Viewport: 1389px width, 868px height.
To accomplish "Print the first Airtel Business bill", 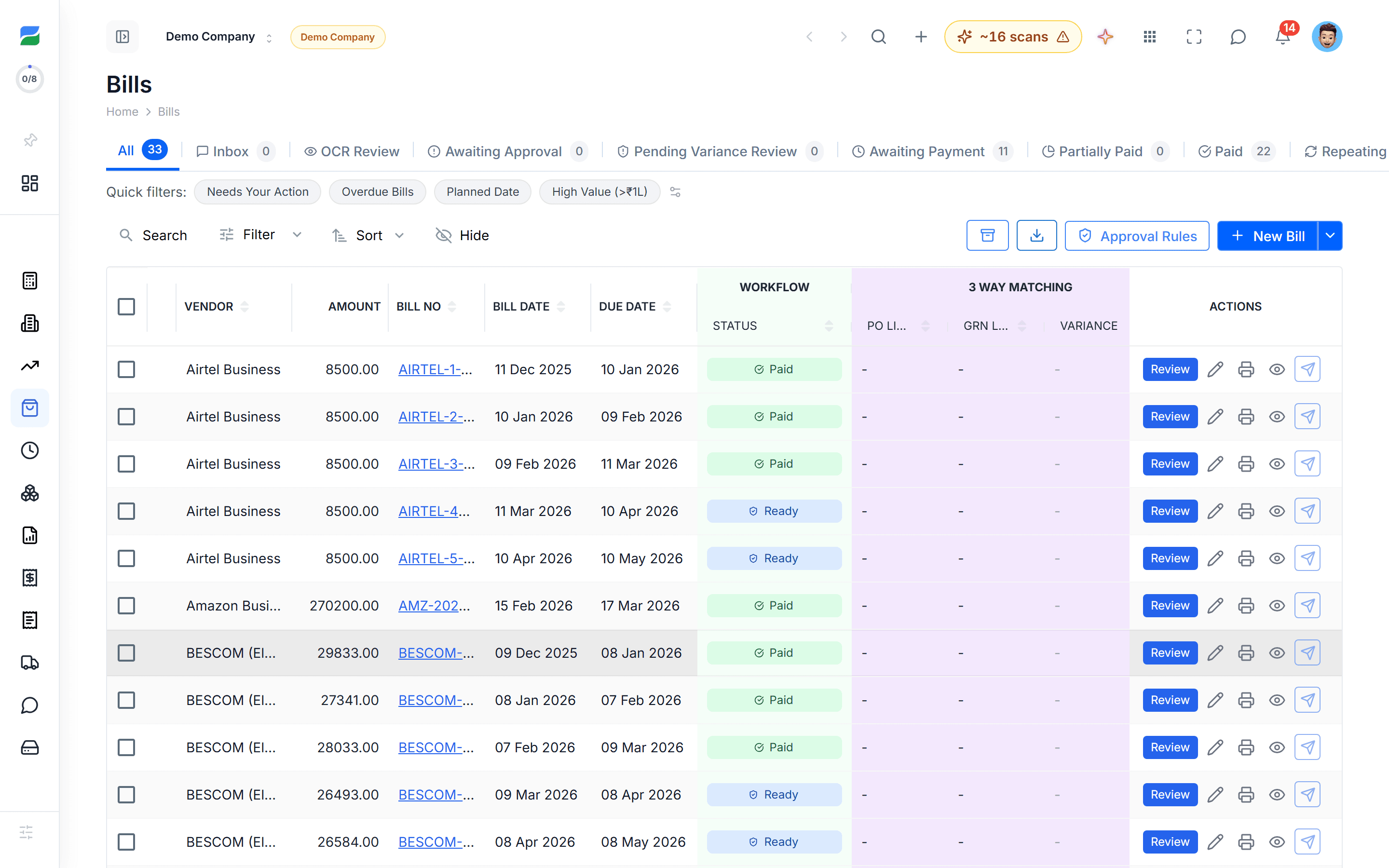I will (1246, 369).
